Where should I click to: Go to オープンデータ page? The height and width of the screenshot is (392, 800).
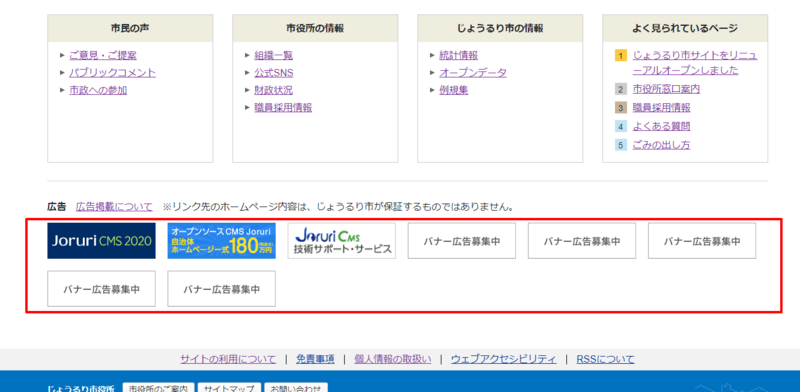point(473,72)
